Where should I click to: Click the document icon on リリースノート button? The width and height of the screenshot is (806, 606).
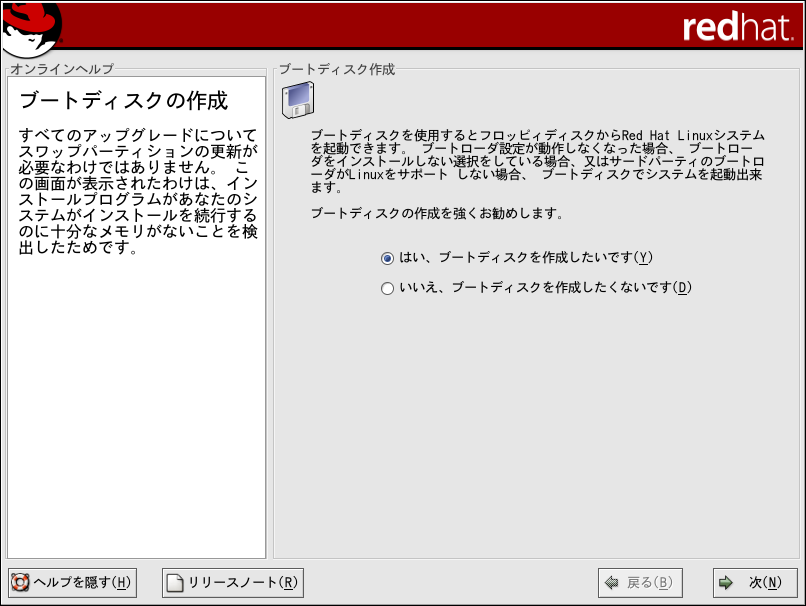click(x=176, y=583)
